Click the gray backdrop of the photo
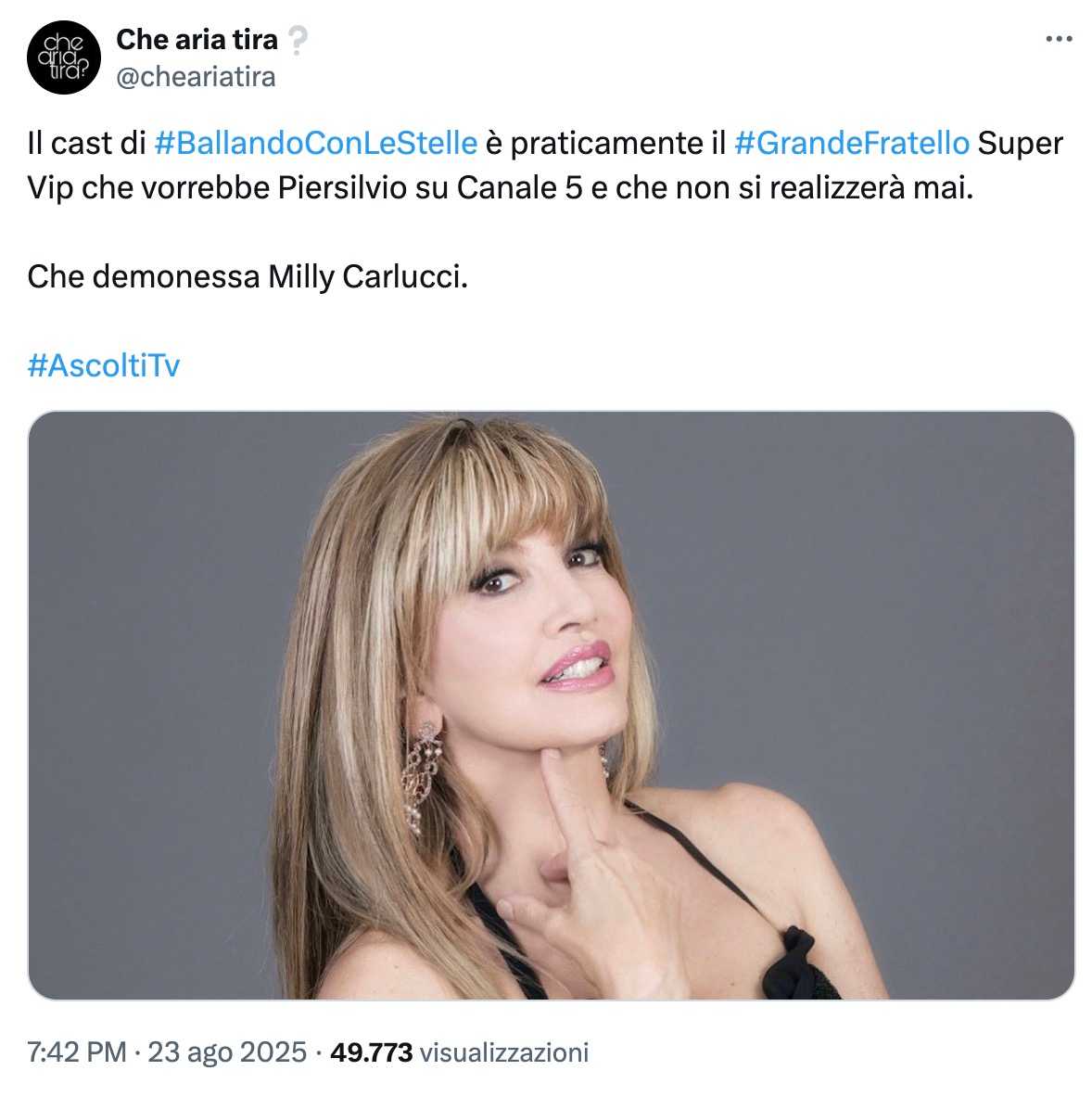 [x=873, y=594]
